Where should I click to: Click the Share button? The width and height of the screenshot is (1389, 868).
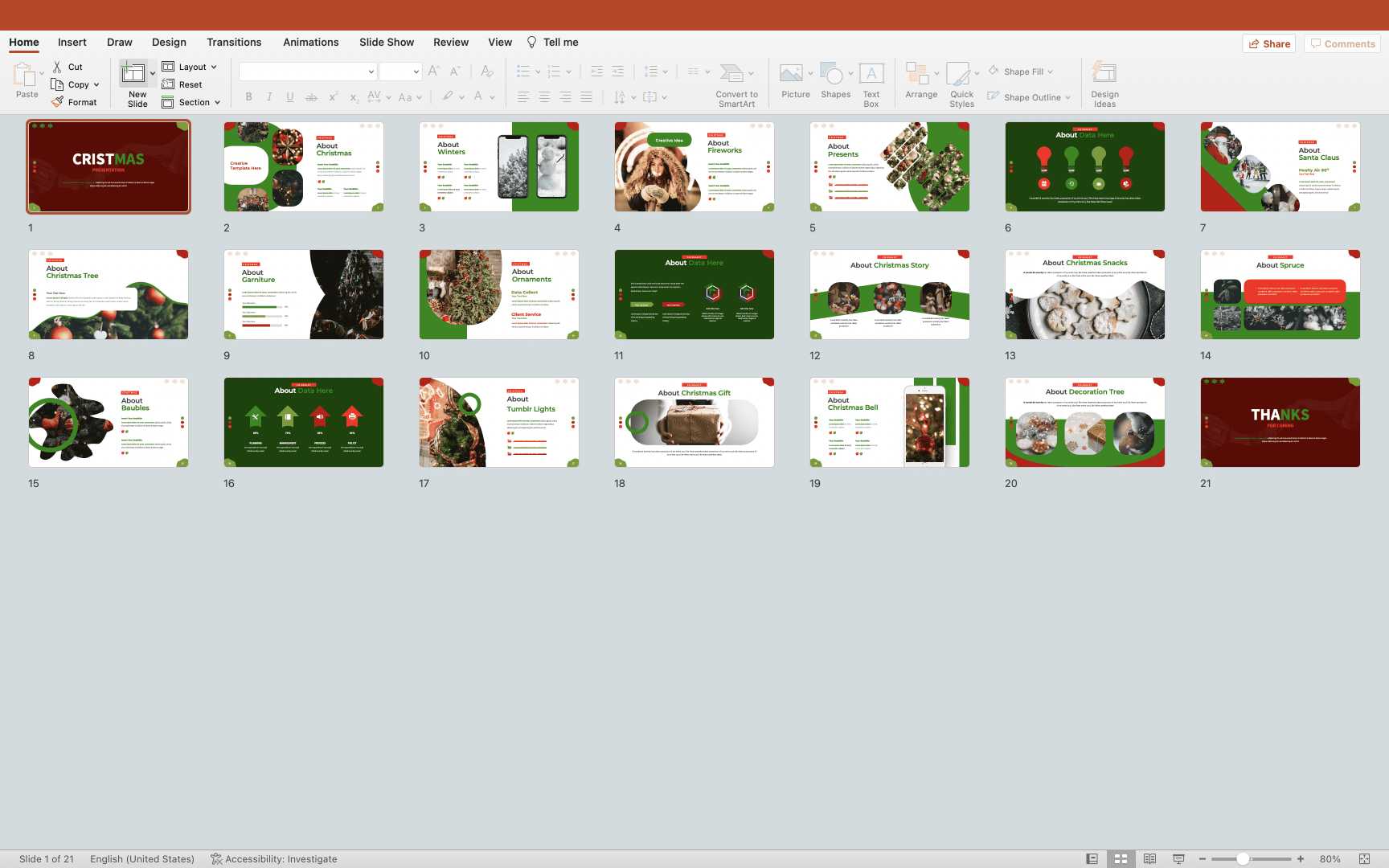coord(1269,43)
